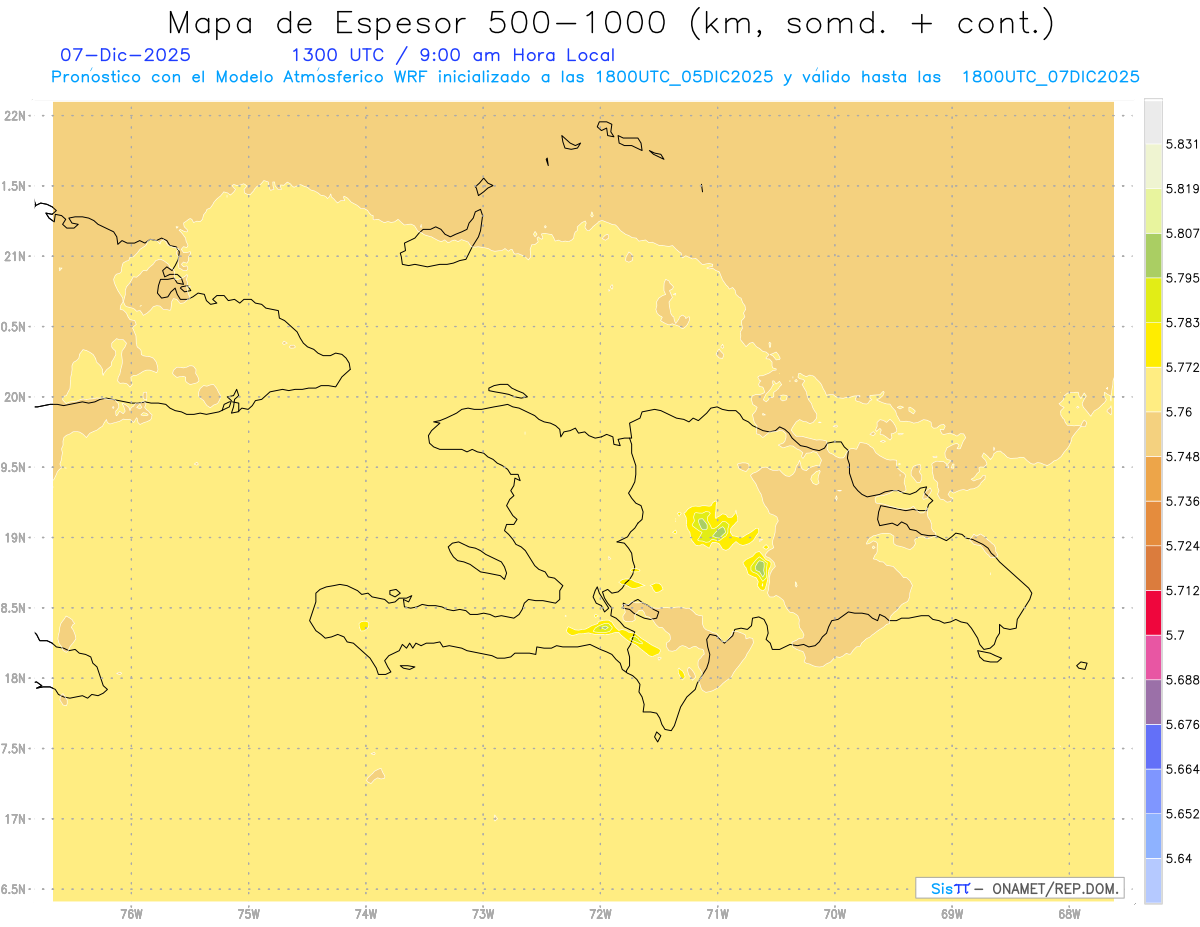Click the legend value '5.652'
This screenshot has height=927, width=1200.
tap(1183, 814)
